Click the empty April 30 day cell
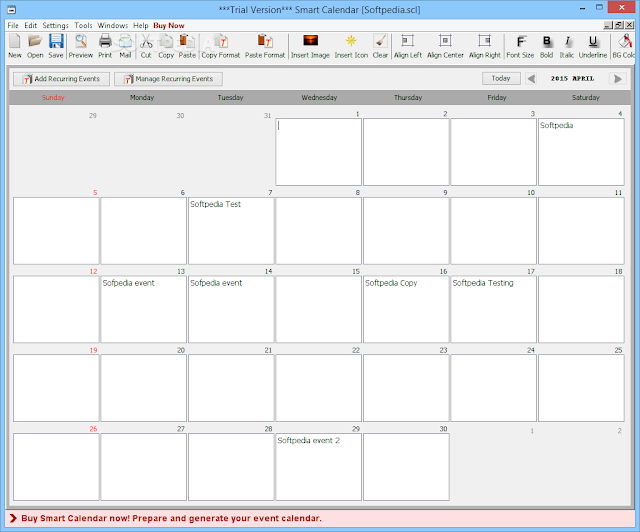 point(406,467)
